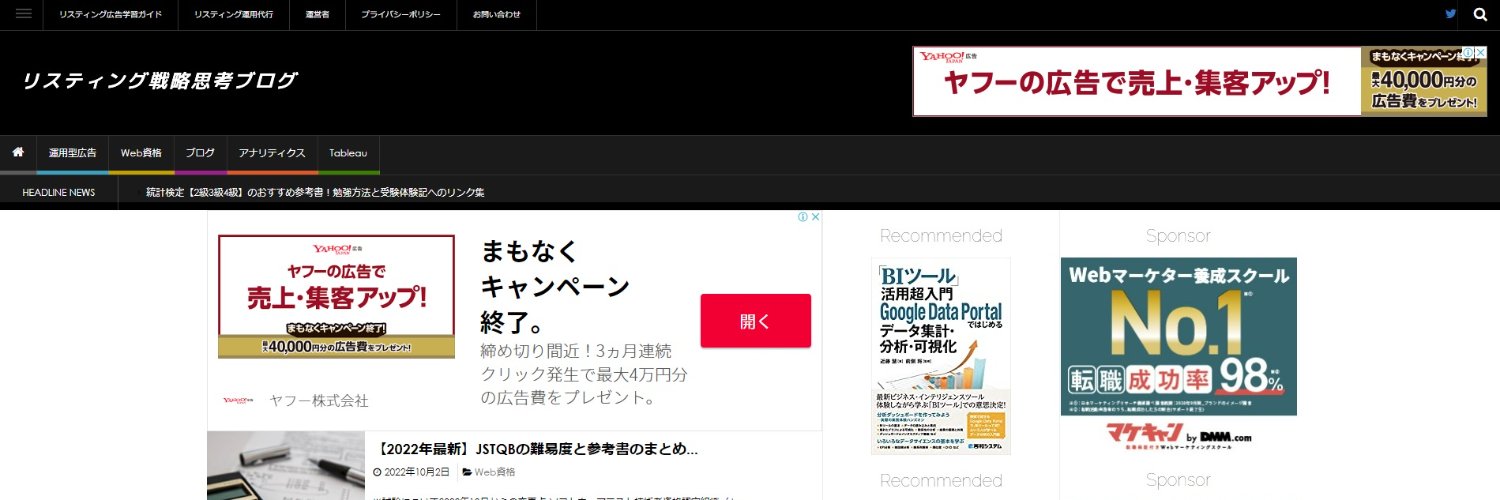Click the first Recommended heading

941,236
